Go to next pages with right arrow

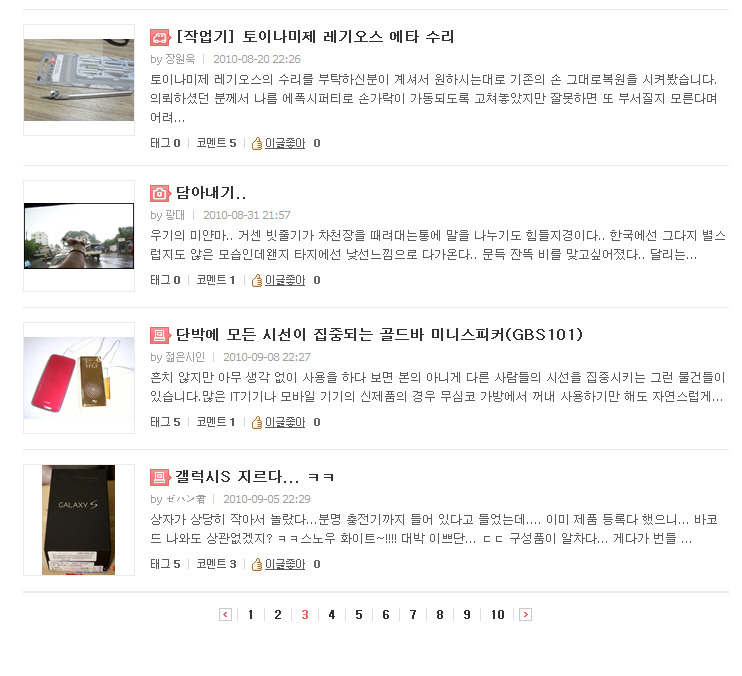(x=525, y=615)
